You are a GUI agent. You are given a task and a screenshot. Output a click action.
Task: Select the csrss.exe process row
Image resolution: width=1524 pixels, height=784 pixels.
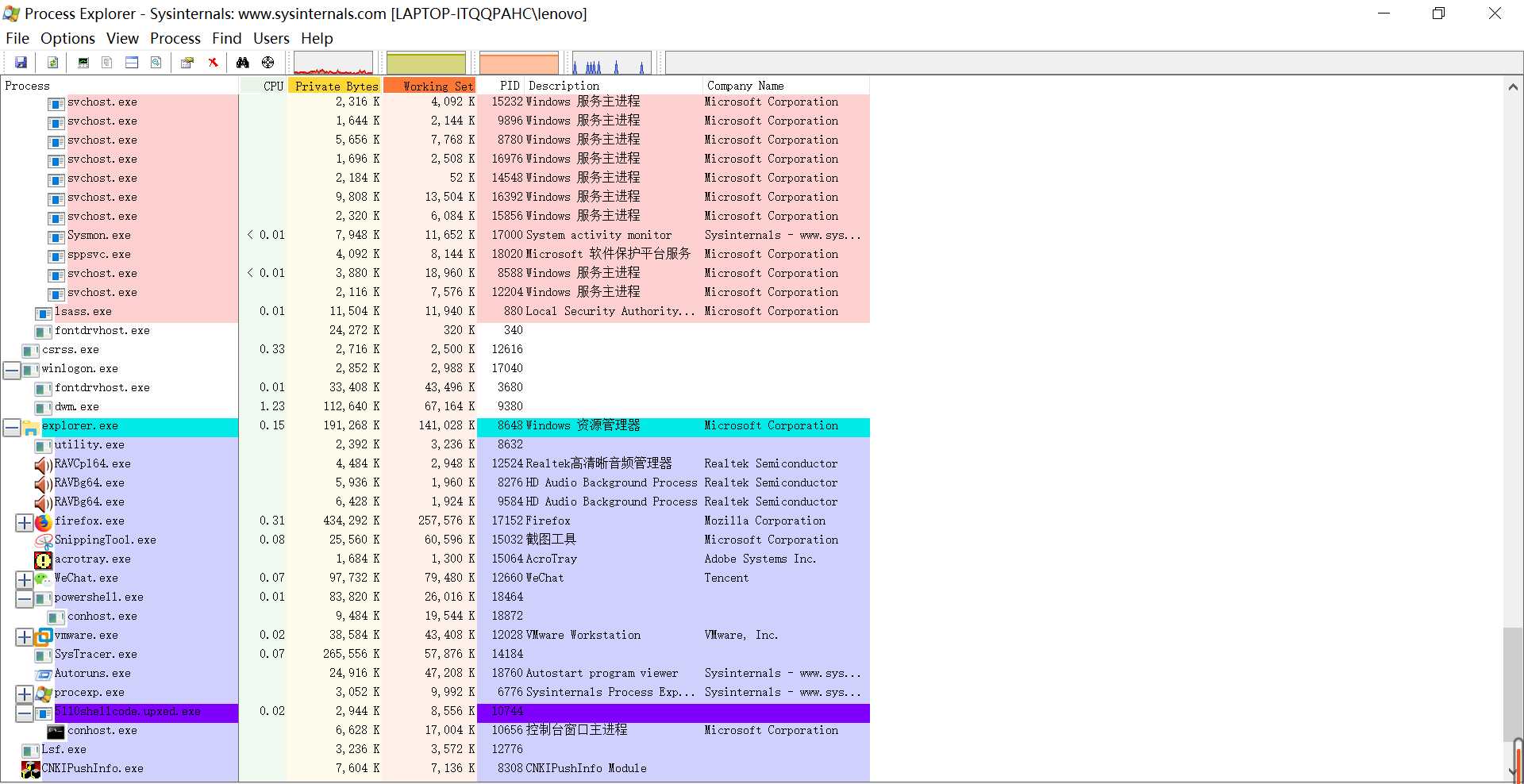pos(435,351)
